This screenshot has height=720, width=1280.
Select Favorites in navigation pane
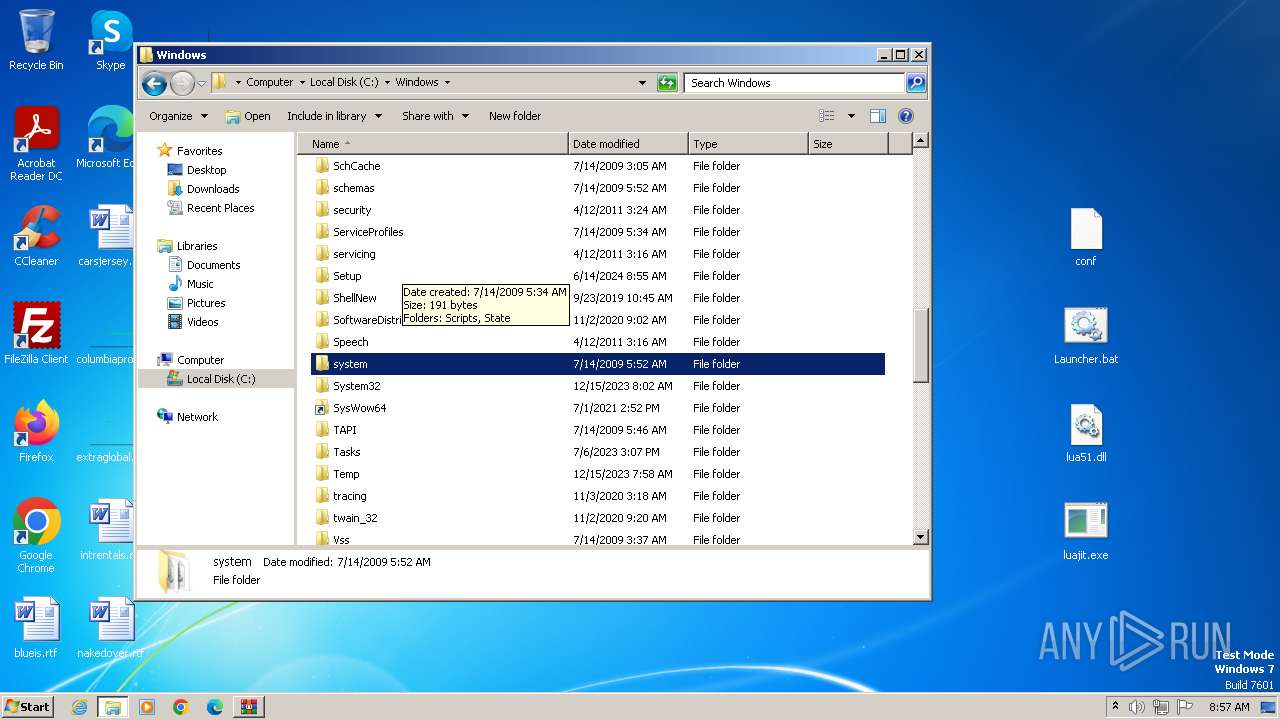pos(199,151)
